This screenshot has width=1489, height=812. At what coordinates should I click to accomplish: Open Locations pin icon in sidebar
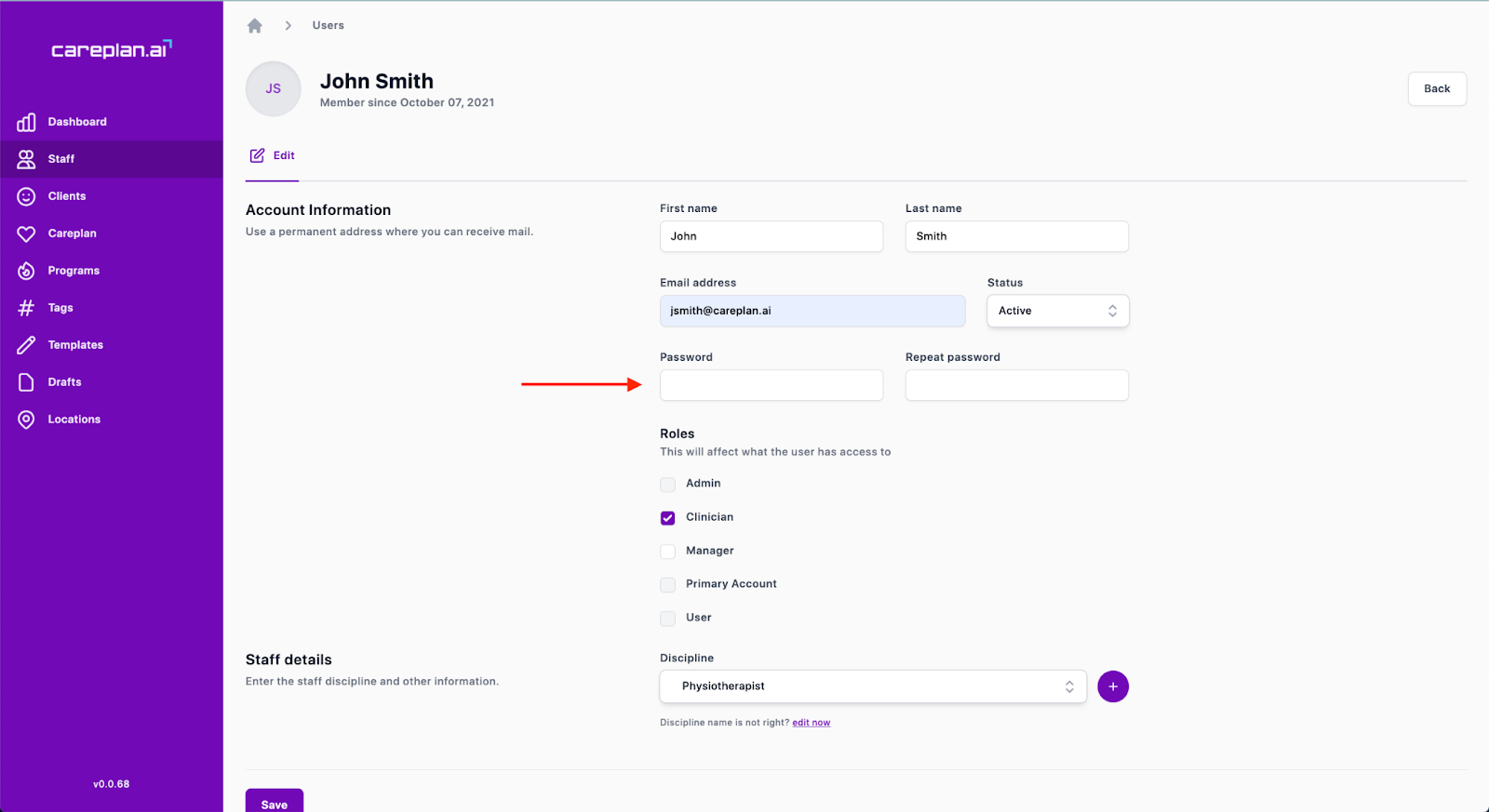click(26, 419)
